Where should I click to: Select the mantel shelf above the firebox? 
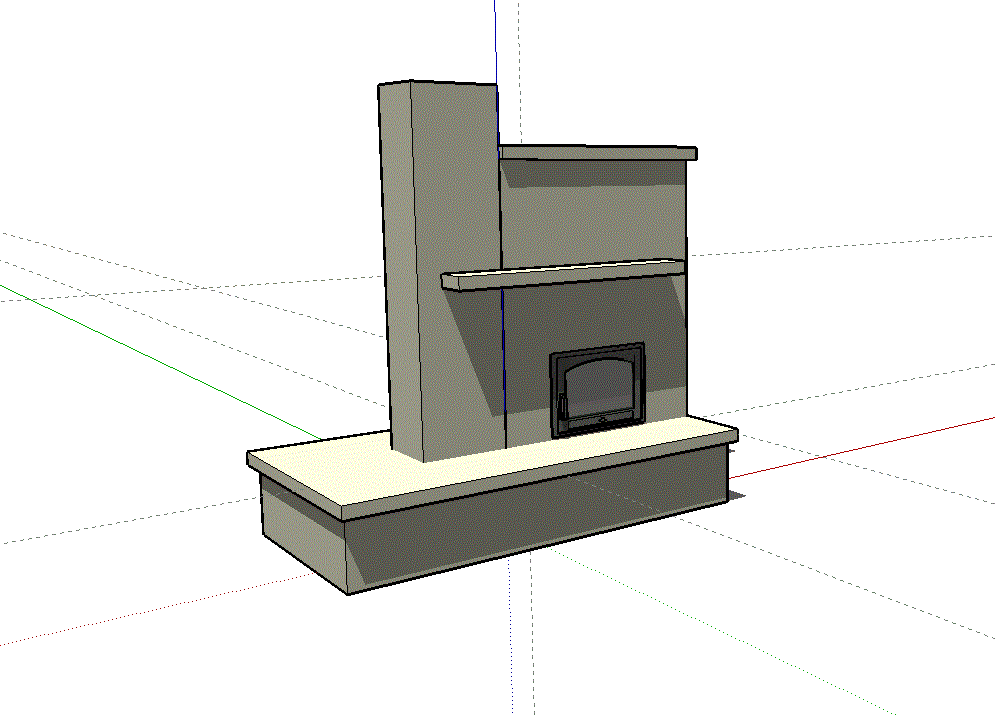click(x=563, y=274)
